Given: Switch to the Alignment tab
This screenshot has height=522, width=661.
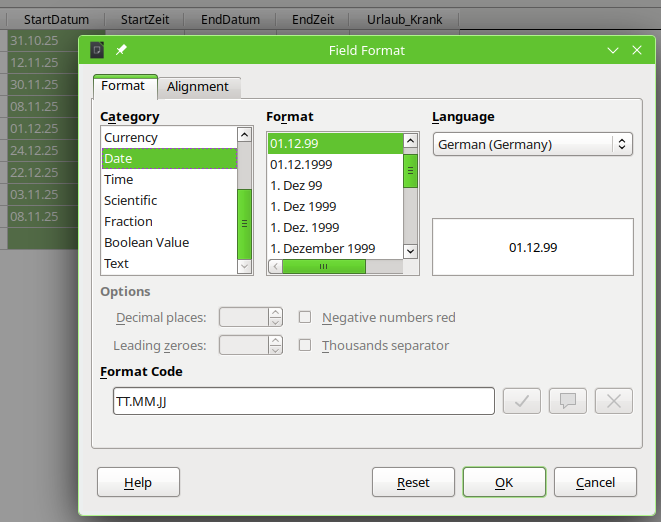Looking at the screenshot, I should pyautogui.click(x=197, y=87).
